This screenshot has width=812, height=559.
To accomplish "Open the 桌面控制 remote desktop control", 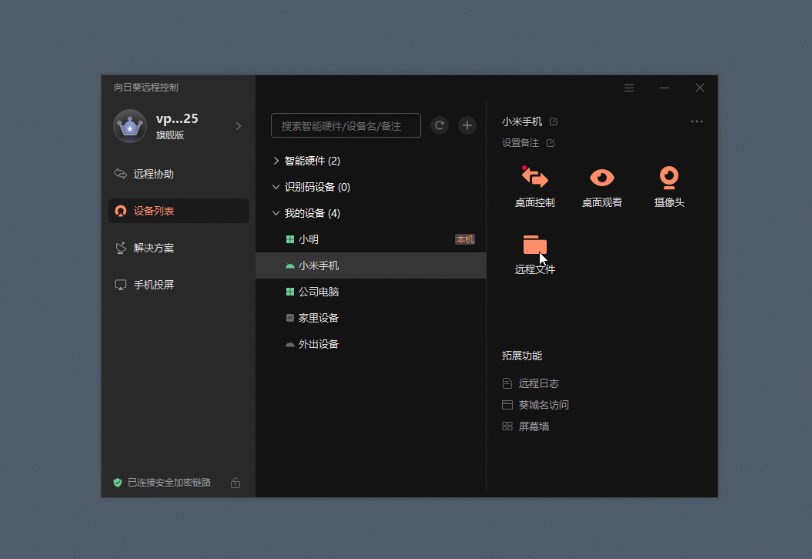I will point(534,187).
